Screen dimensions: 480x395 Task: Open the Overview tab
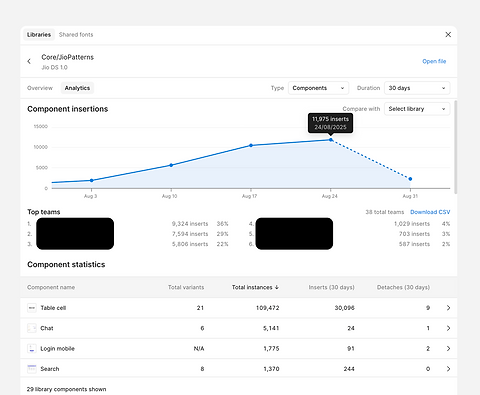point(40,88)
